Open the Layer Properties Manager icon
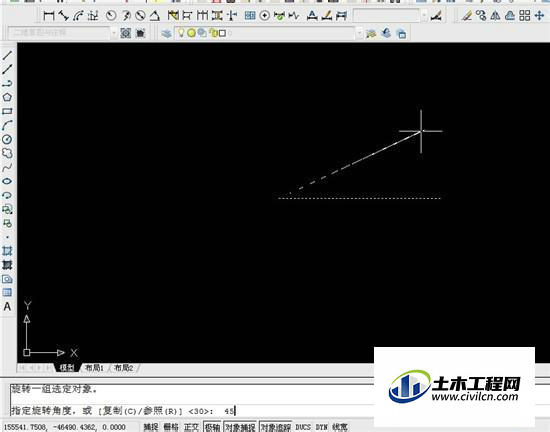The image size is (550, 432). pos(167,33)
